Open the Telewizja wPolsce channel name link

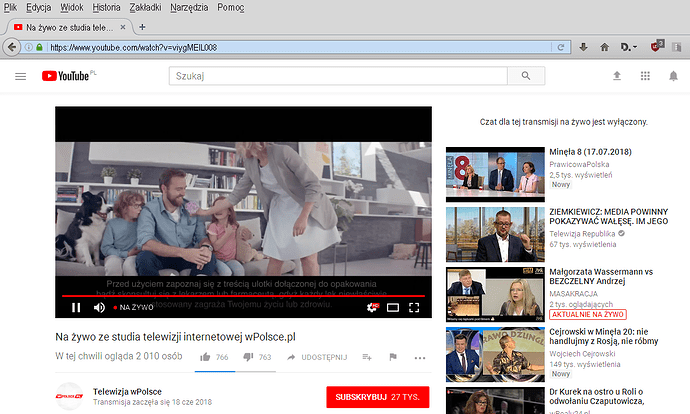127,392
